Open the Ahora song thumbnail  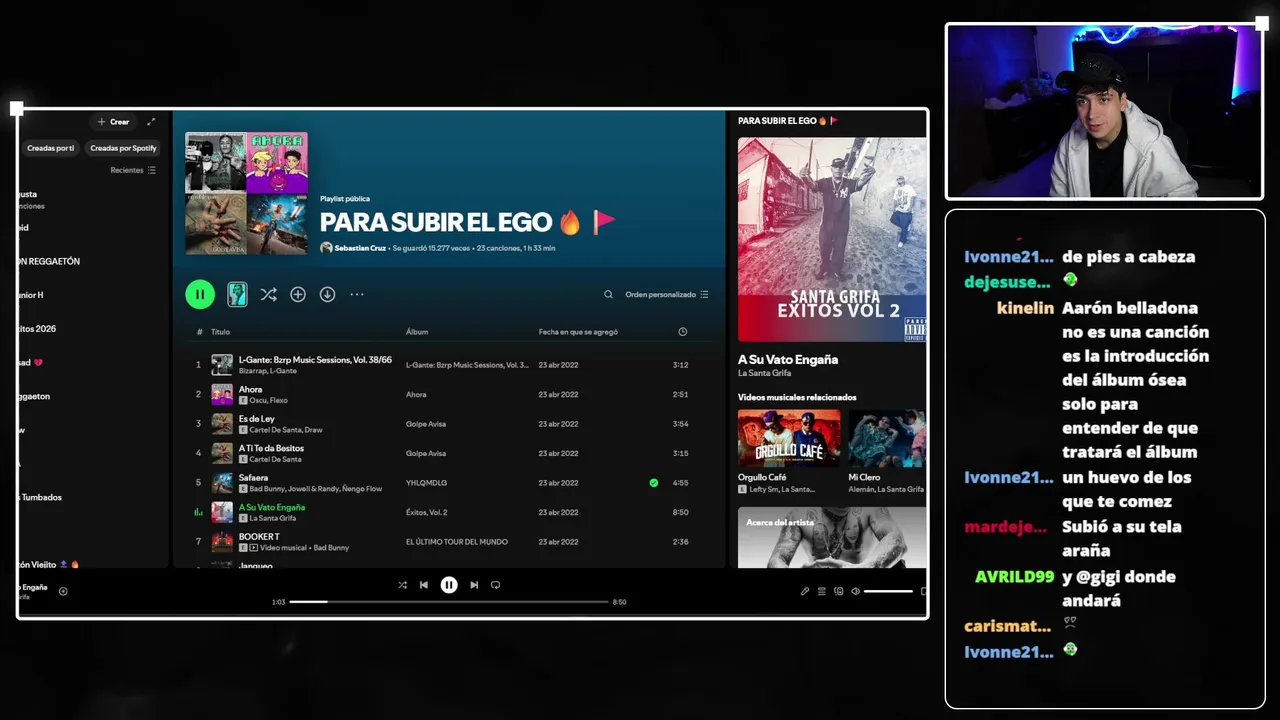(x=222, y=394)
